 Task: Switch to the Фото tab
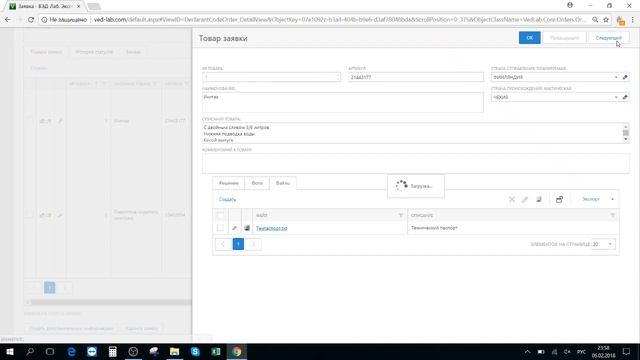(257, 183)
